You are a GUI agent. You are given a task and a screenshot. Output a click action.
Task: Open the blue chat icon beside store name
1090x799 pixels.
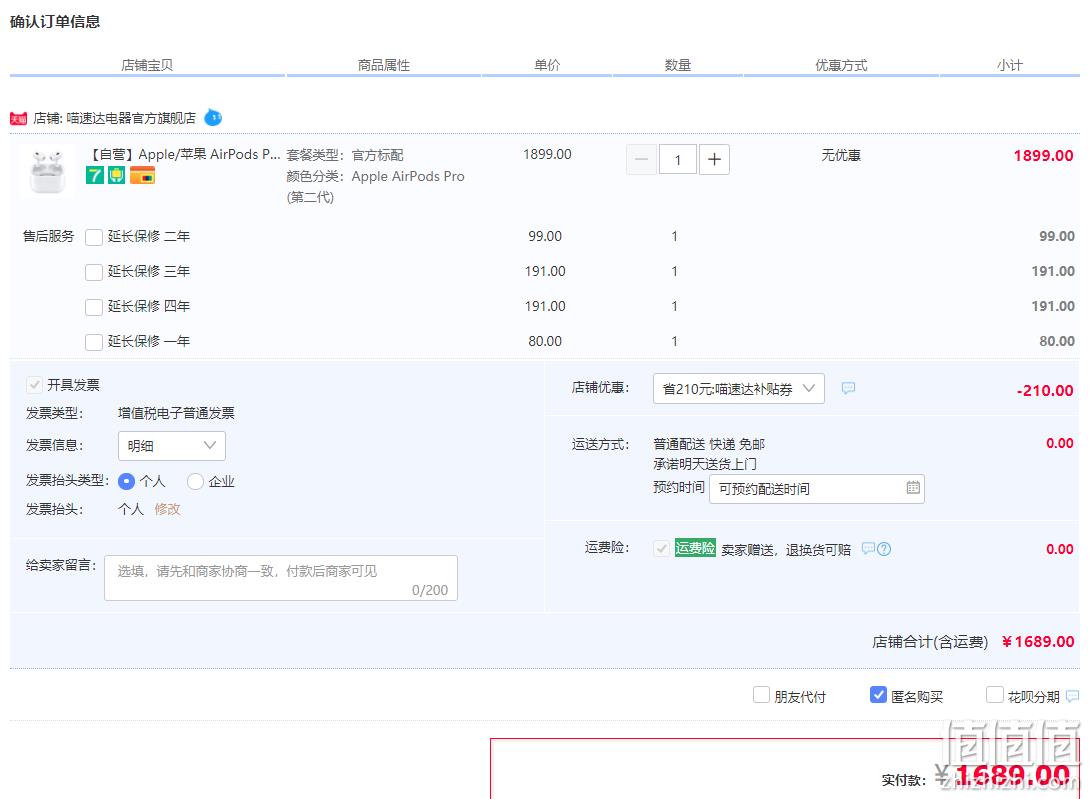pyautogui.click(x=213, y=118)
